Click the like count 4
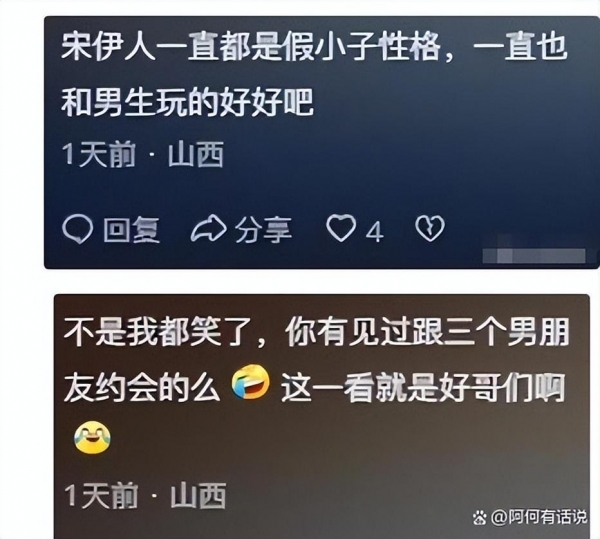600x539 pixels. [x=374, y=232]
